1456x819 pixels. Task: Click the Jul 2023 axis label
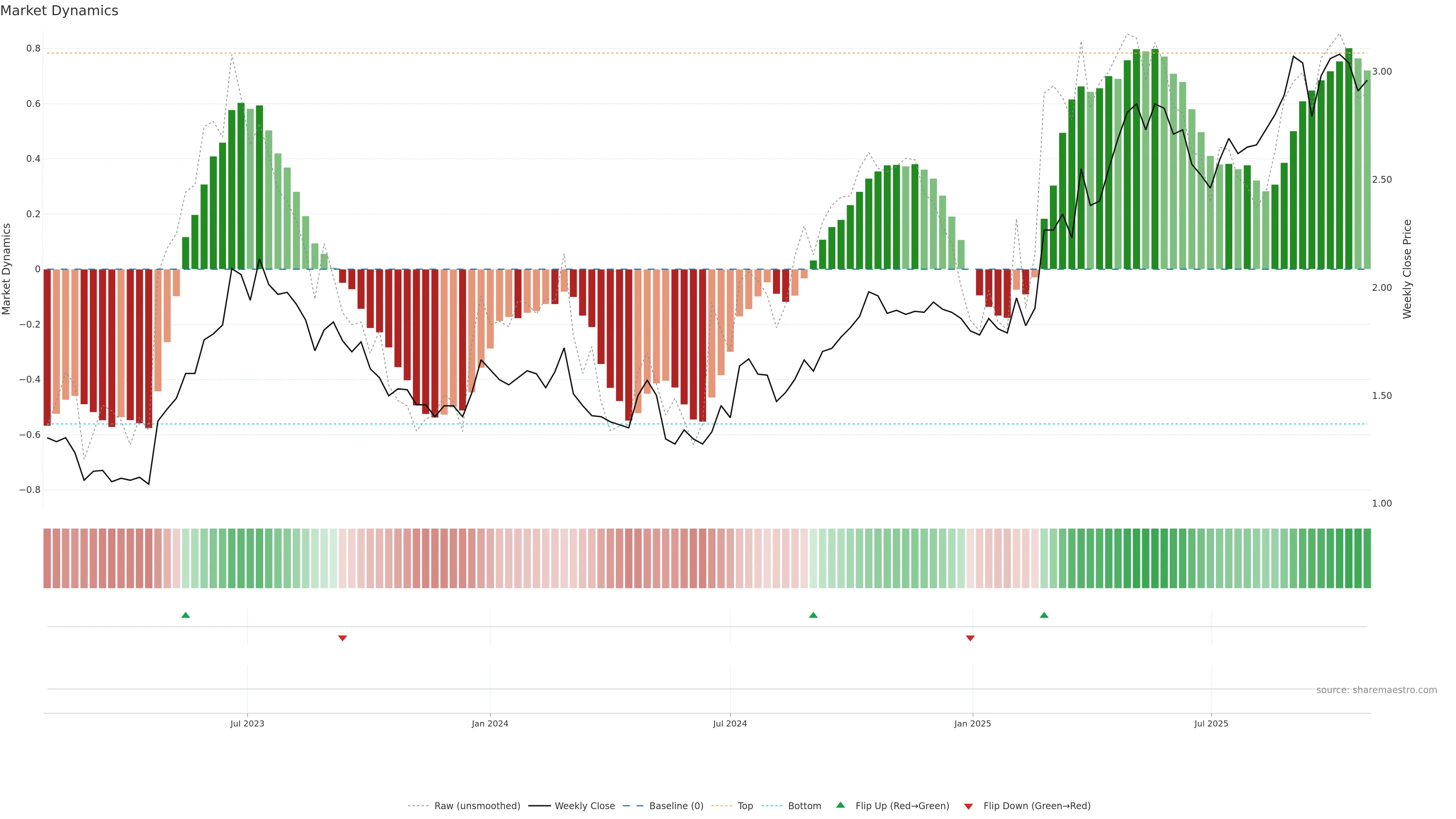coord(247,723)
